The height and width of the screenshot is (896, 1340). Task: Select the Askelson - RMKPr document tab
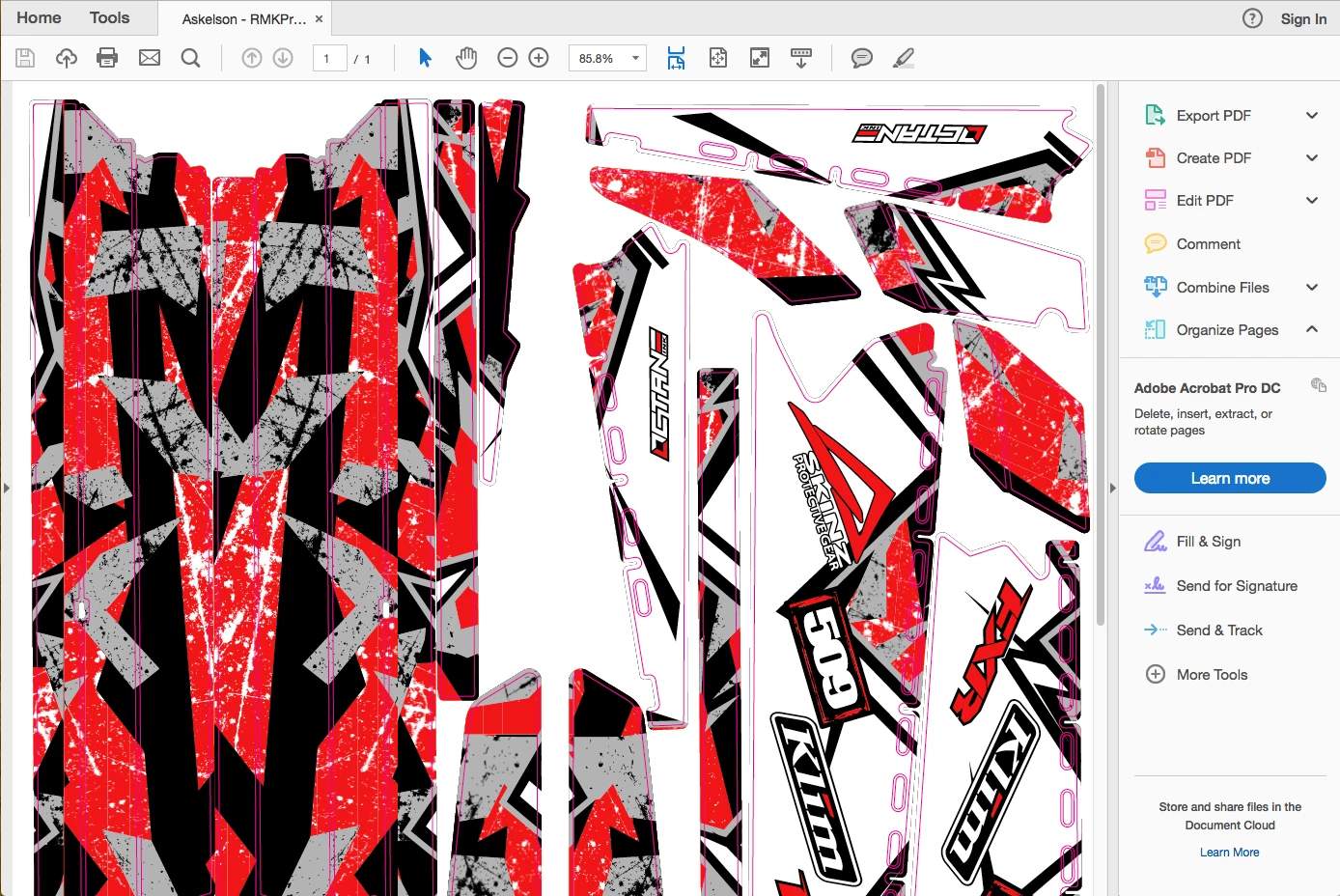[244, 18]
